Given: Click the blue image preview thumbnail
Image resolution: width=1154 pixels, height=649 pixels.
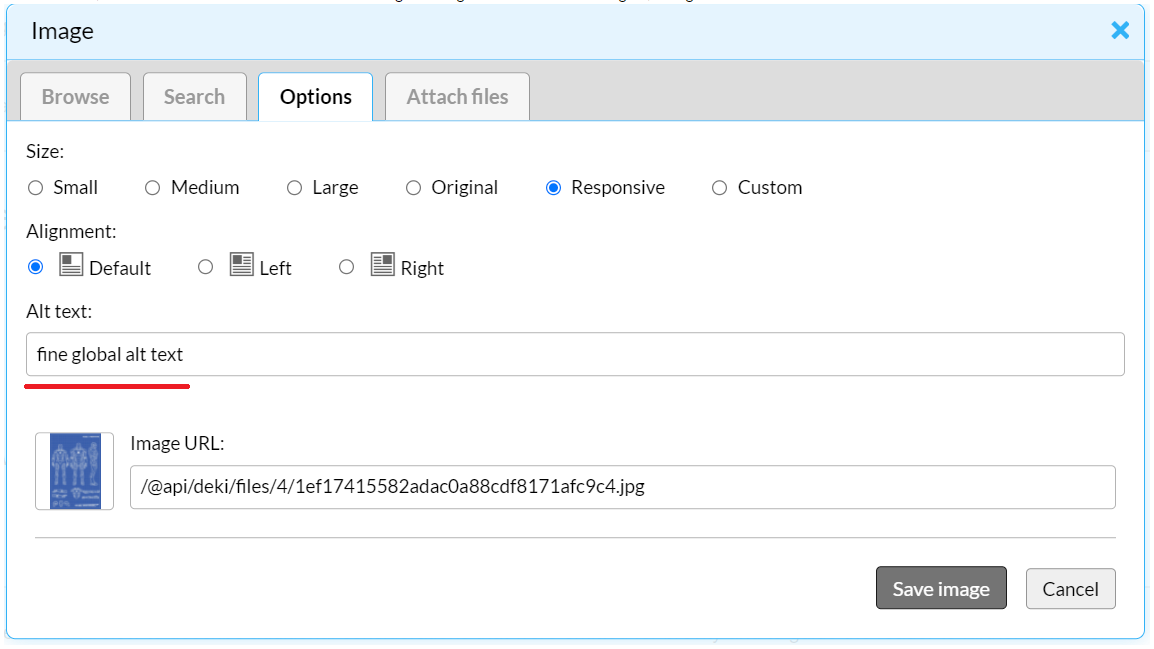Looking at the screenshot, I should point(75,471).
